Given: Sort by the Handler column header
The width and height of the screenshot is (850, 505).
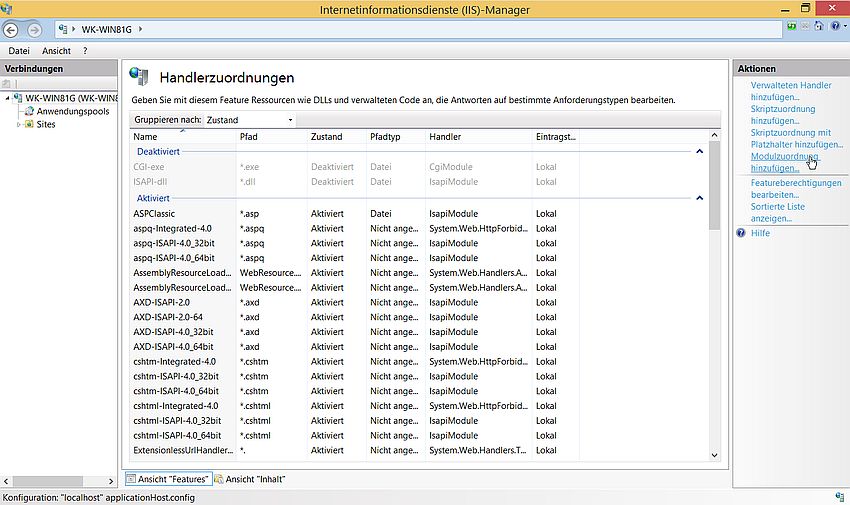Looking at the screenshot, I should [x=479, y=137].
